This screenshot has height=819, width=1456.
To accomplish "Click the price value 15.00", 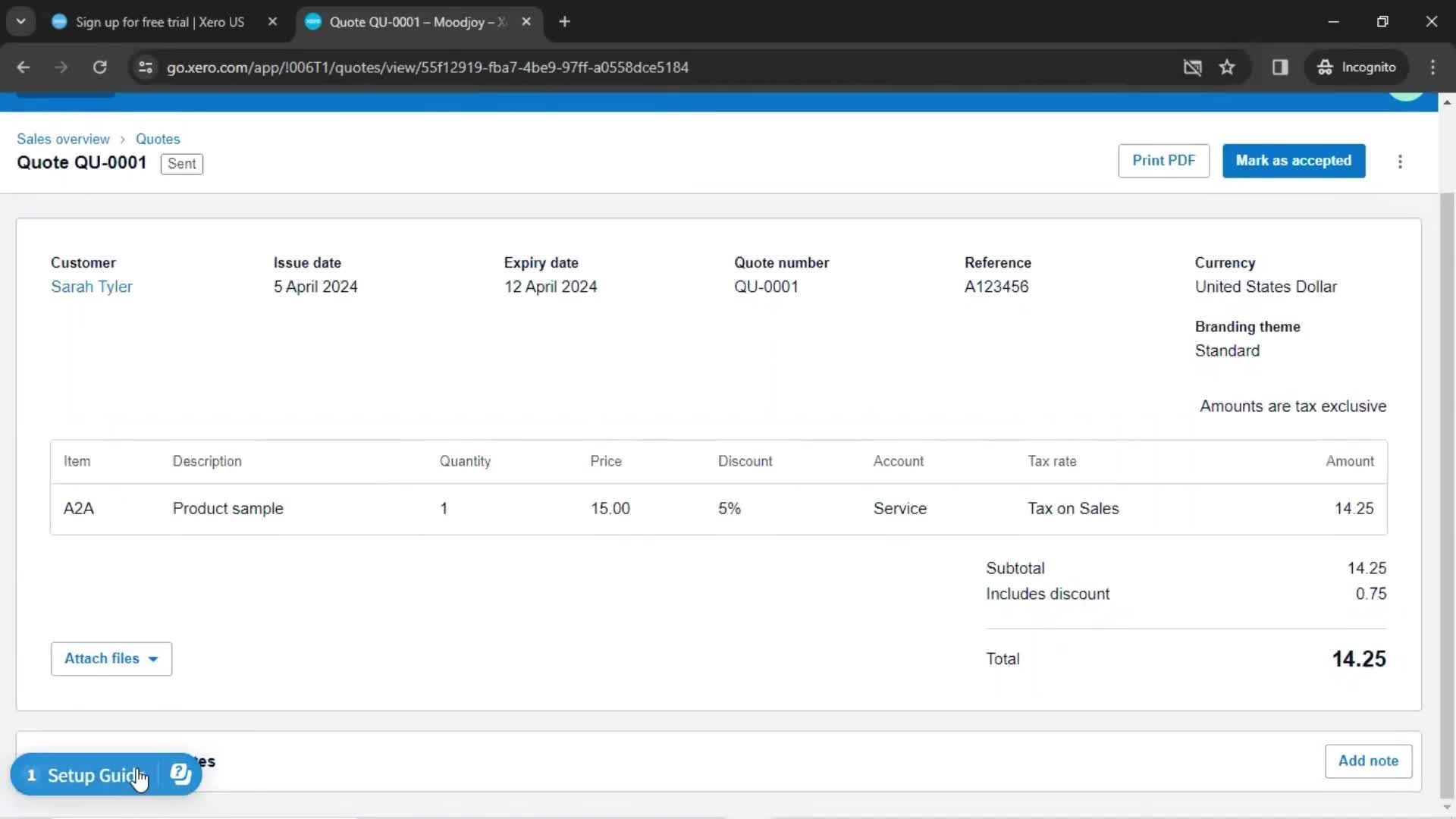I will pyautogui.click(x=610, y=508).
